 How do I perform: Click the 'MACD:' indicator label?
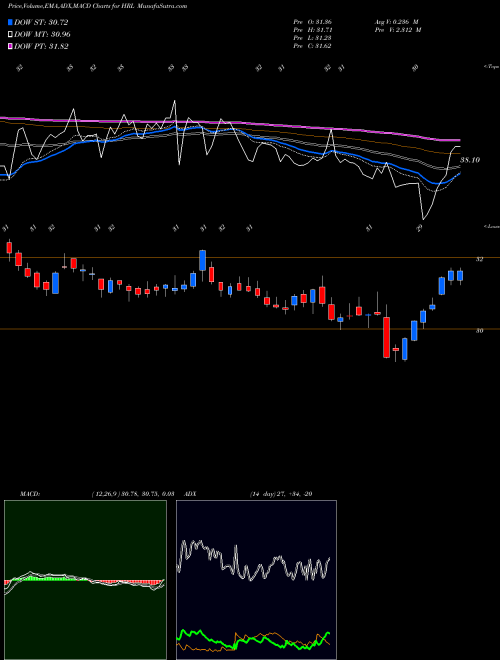click(x=30, y=494)
